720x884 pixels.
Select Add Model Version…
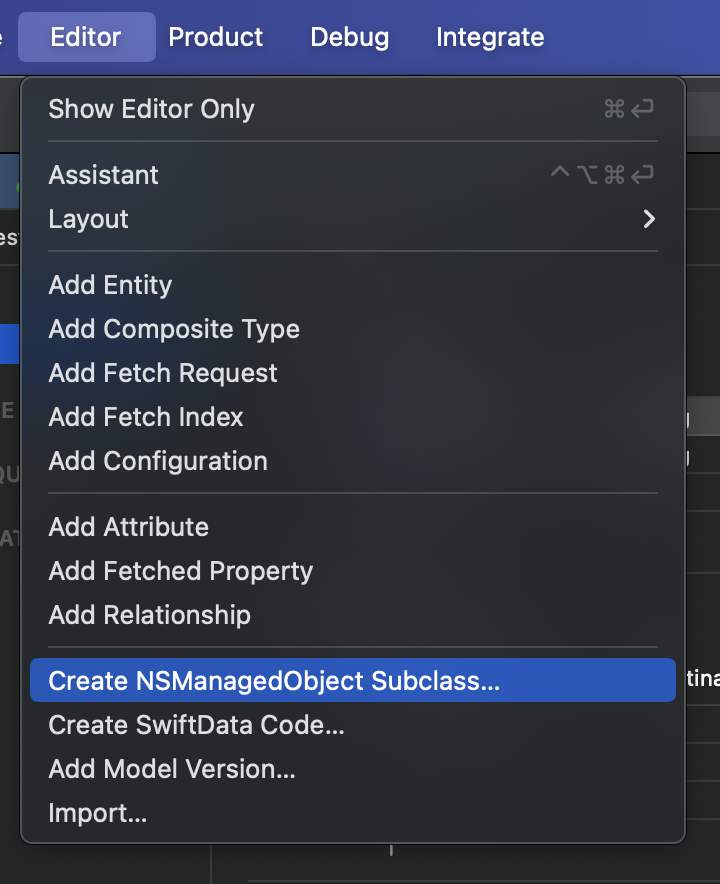pyautogui.click(x=353, y=768)
